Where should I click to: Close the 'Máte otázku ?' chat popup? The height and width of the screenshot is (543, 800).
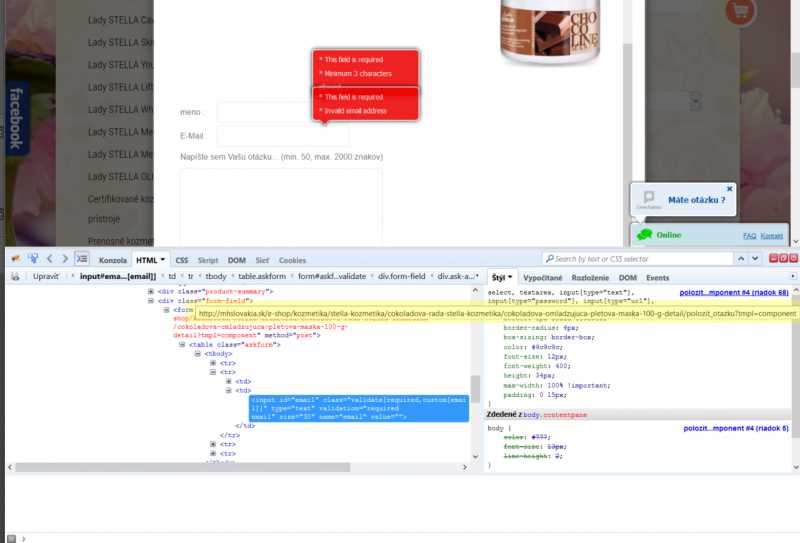729,188
